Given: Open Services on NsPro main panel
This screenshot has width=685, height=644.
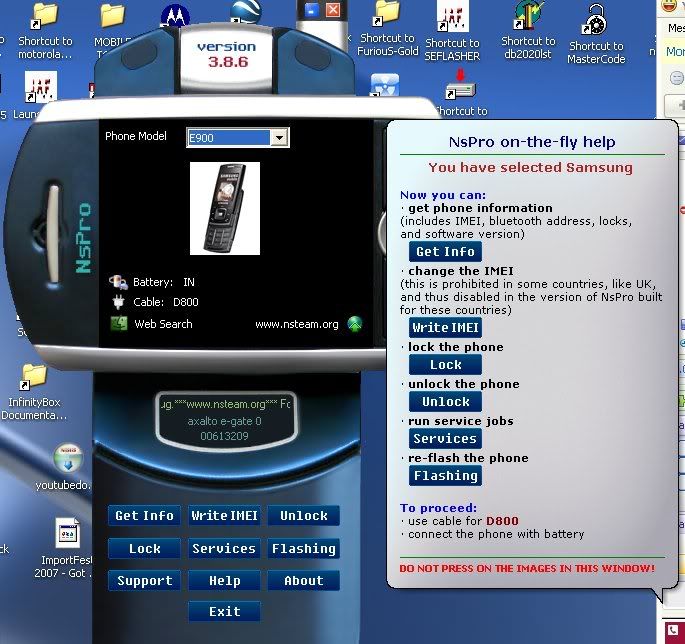Looking at the screenshot, I should click(225, 548).
